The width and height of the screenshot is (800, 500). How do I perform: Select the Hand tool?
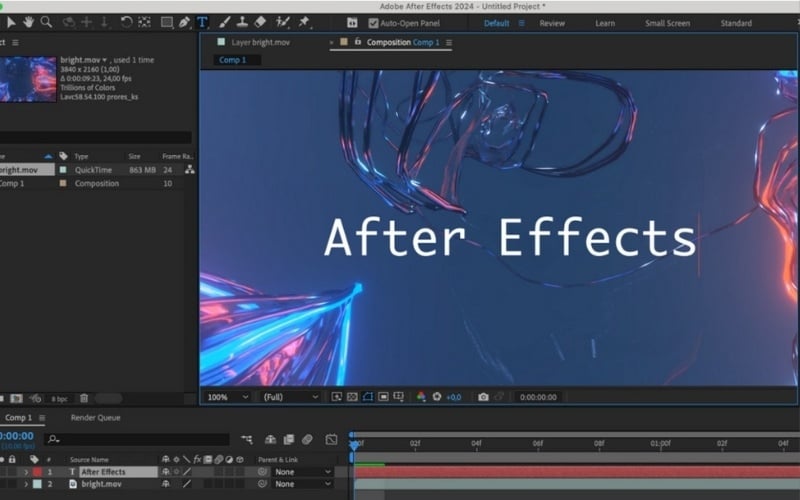(x=28, y=22)
